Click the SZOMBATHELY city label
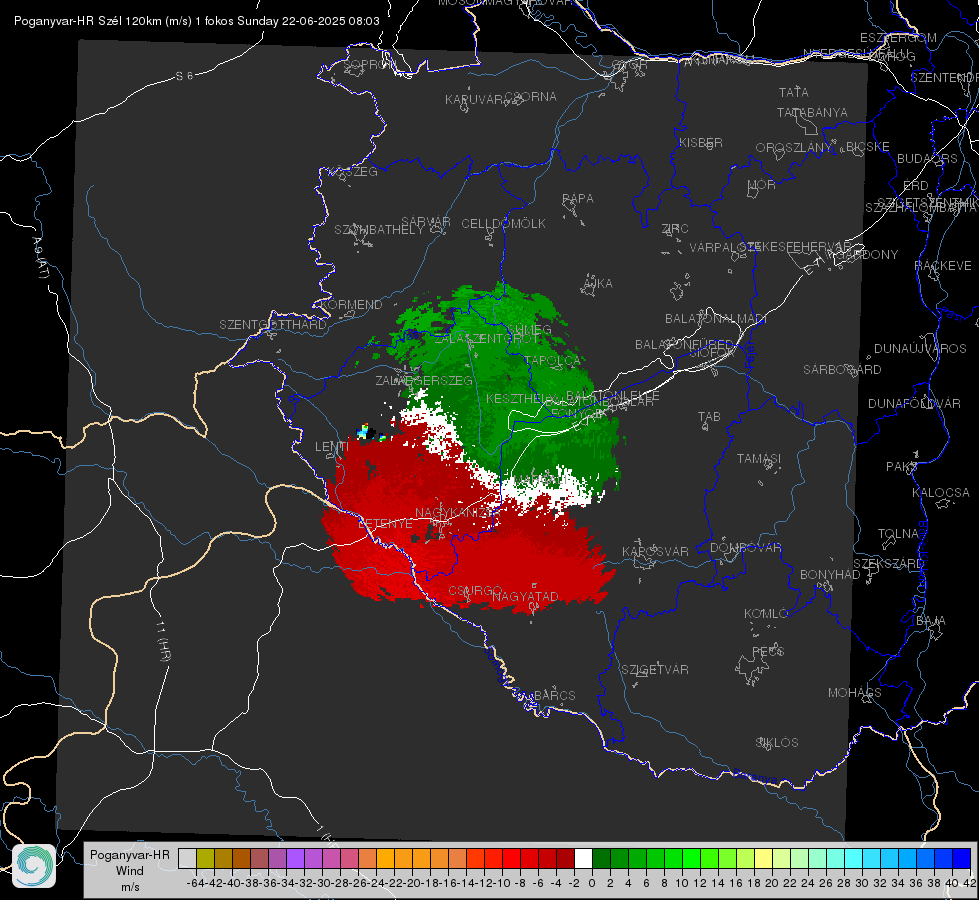 tap(379, 230)
